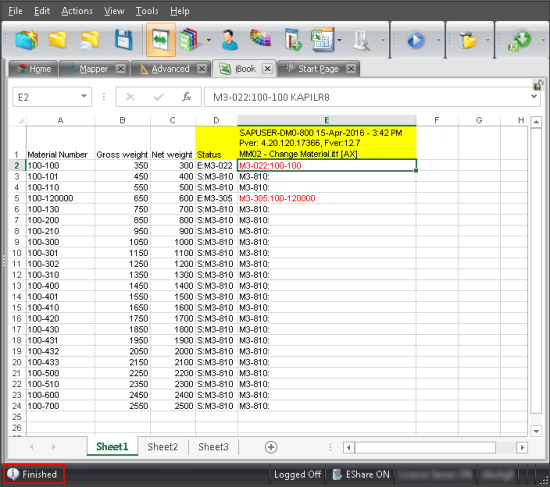
Task: Switch to the Advanced tab
Action: click(170, 69)
